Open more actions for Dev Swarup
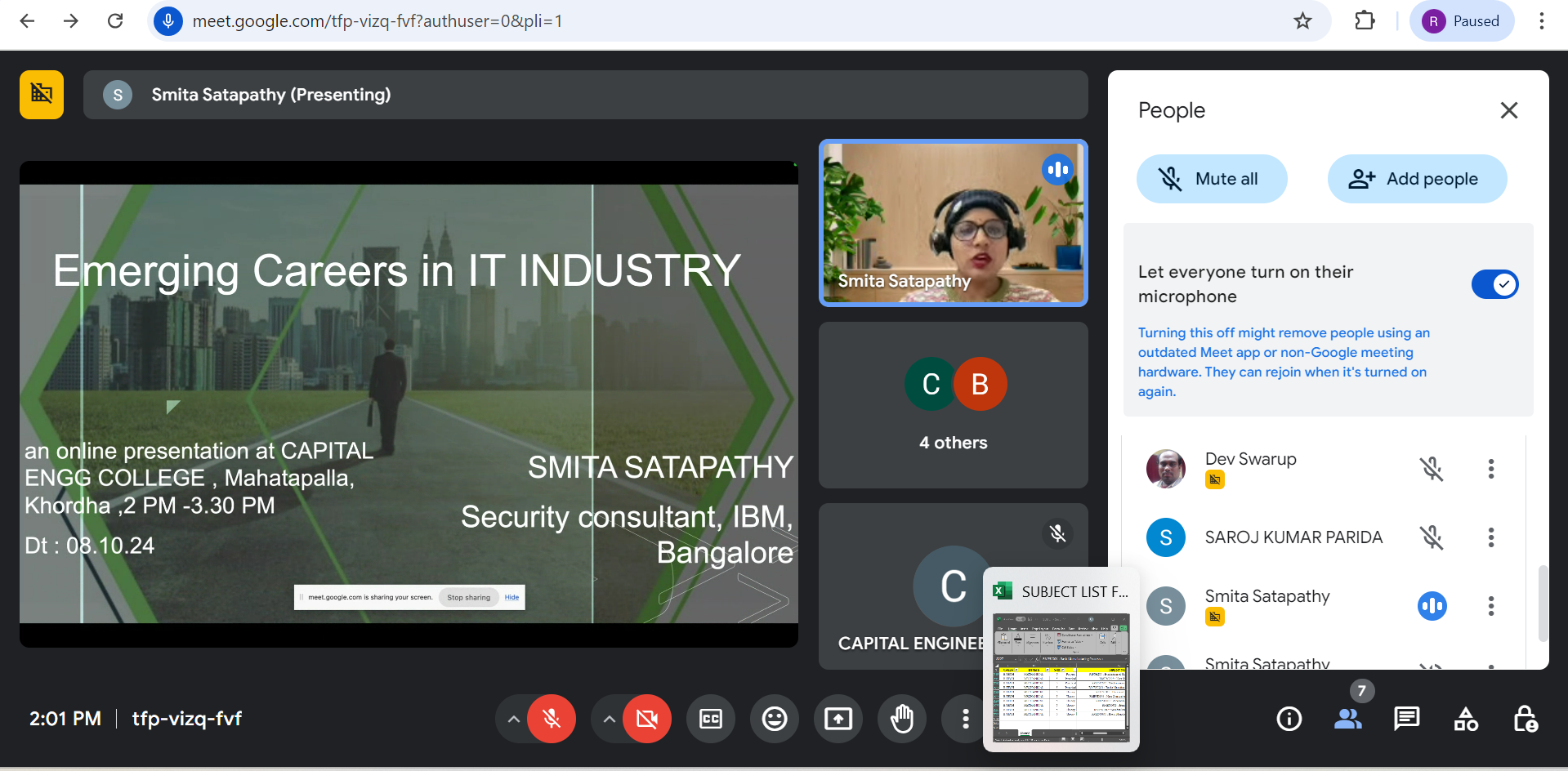This screenshot has width=1568, height=771. tap(1490, 469)
